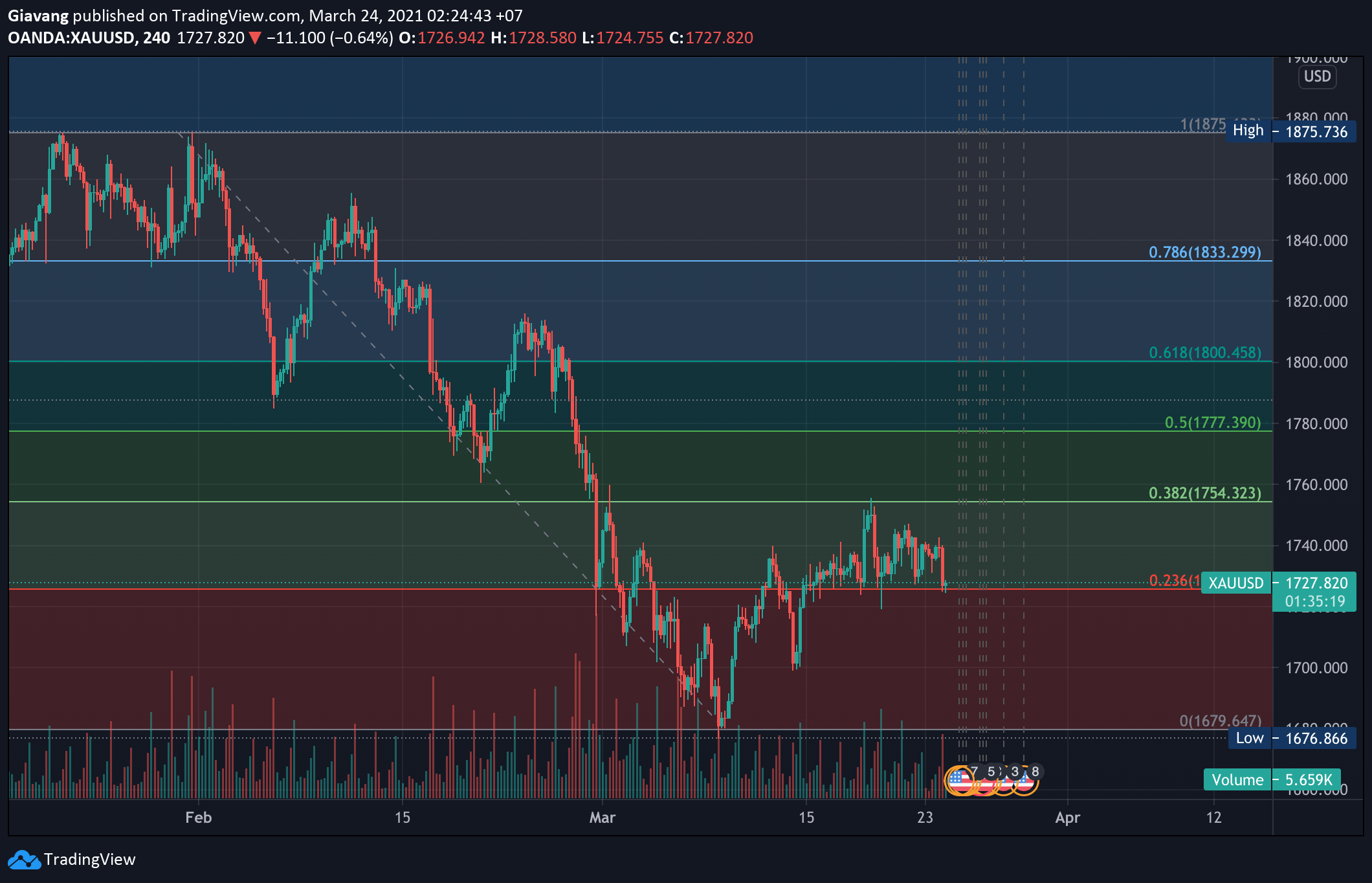This screenshot has width=1372, height=883.
Task: Click the TradingView cloud logo icon
Action: 24,860
